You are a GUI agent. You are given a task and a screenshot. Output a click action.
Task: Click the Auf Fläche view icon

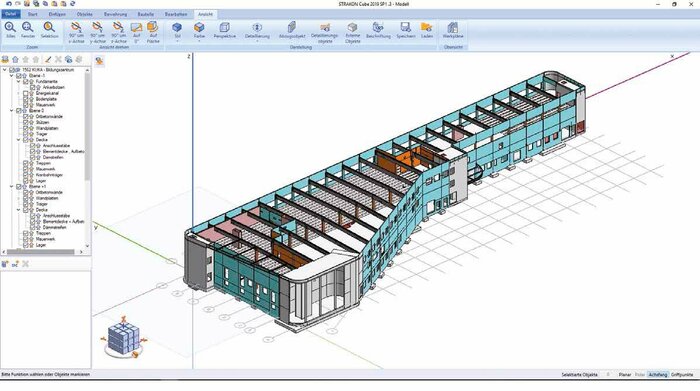point(153,27)
